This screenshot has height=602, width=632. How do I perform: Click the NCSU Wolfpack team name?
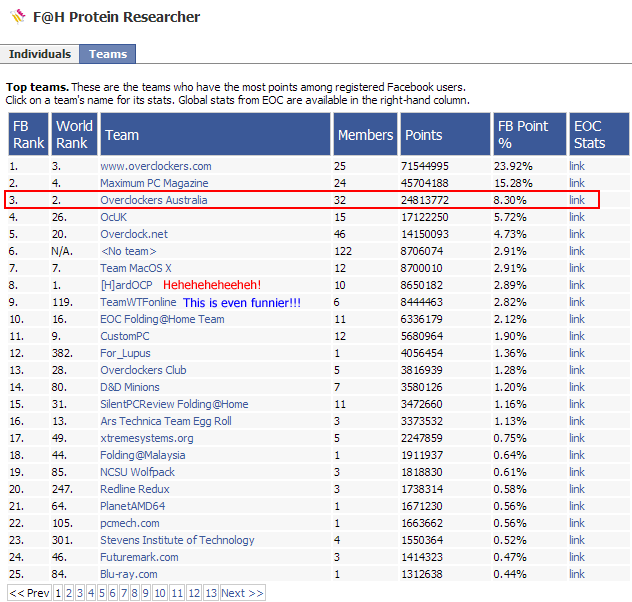(137, 472)
